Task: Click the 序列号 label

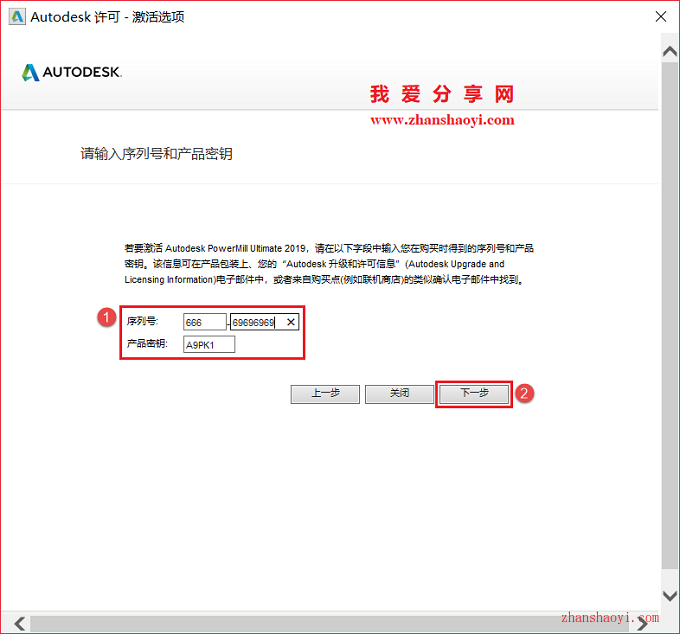Action: (143, 321)
